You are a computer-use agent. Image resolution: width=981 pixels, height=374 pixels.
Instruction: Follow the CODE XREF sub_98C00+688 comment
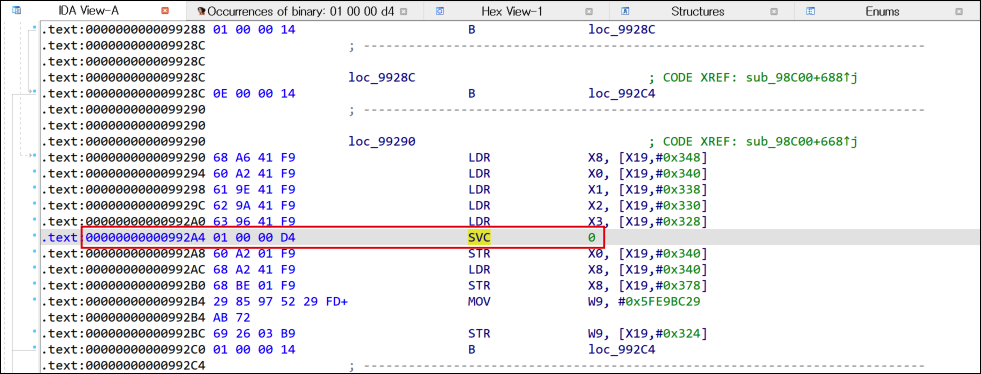pos(753,78)
